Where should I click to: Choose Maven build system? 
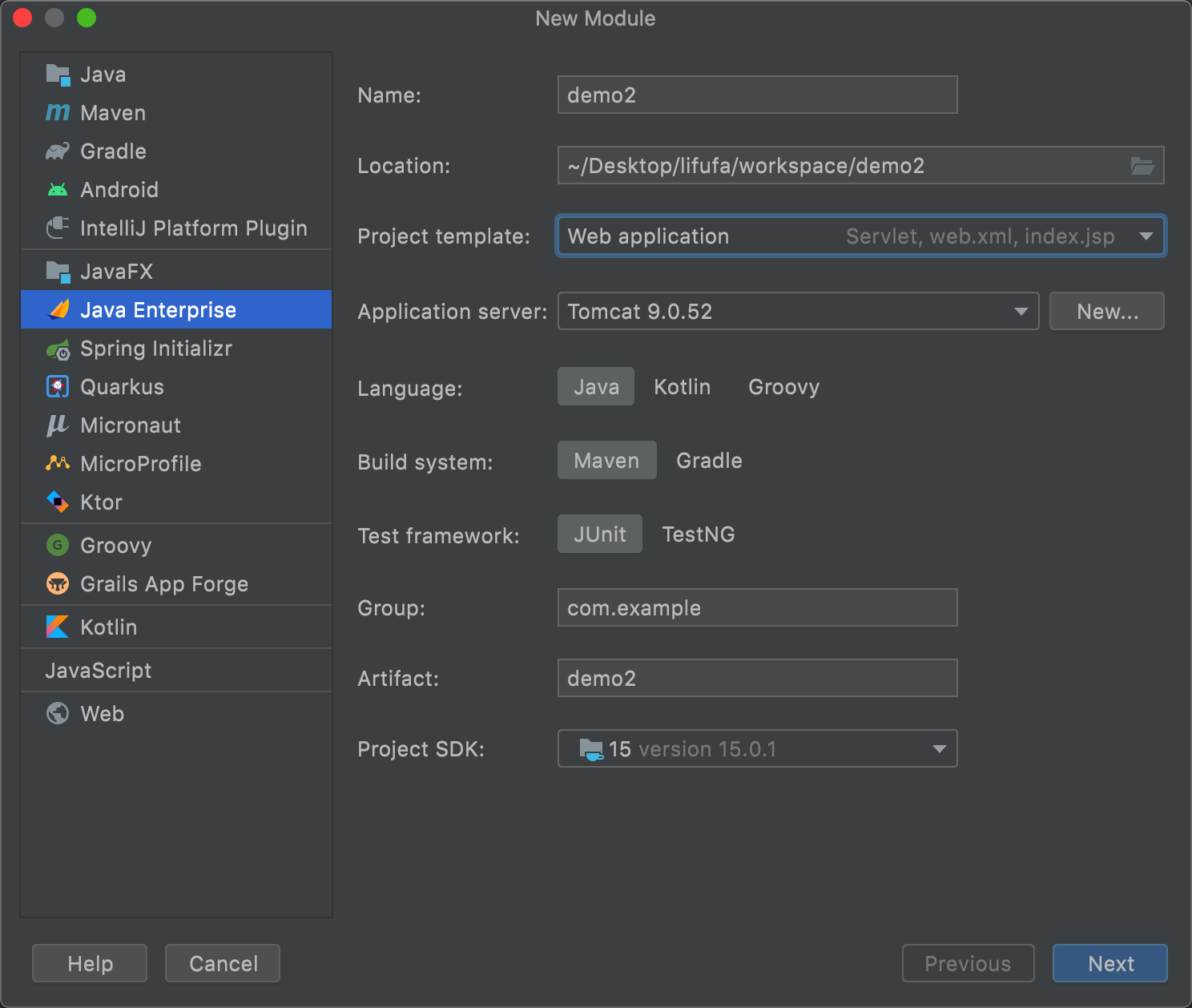point(607,460)
